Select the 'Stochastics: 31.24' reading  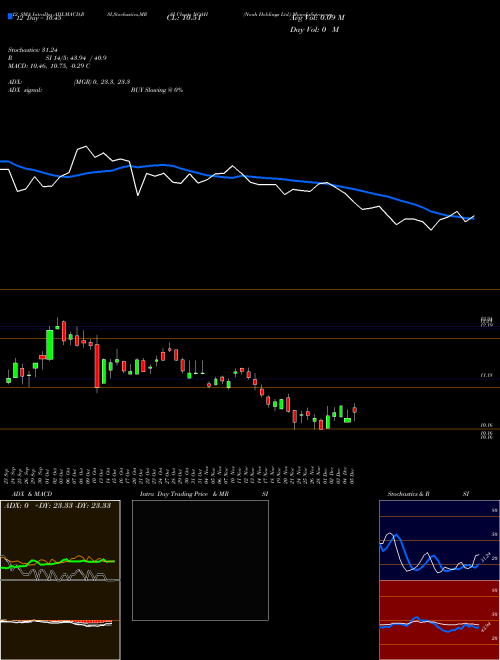(x=33, y=50)
